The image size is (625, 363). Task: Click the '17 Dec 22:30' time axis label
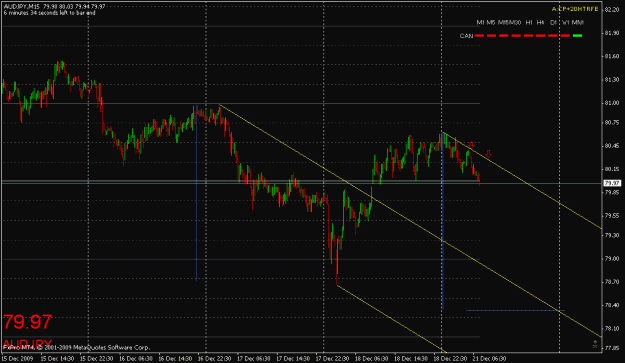[332, 359]
